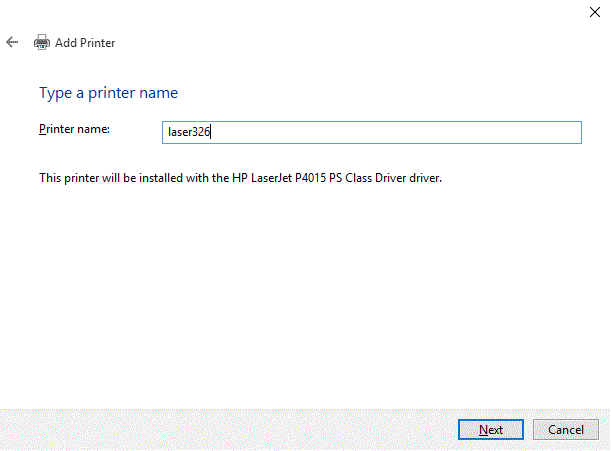The image size is (611, 451).
Task: Click the empty bottom button bar area
Action: coord(220,430)
